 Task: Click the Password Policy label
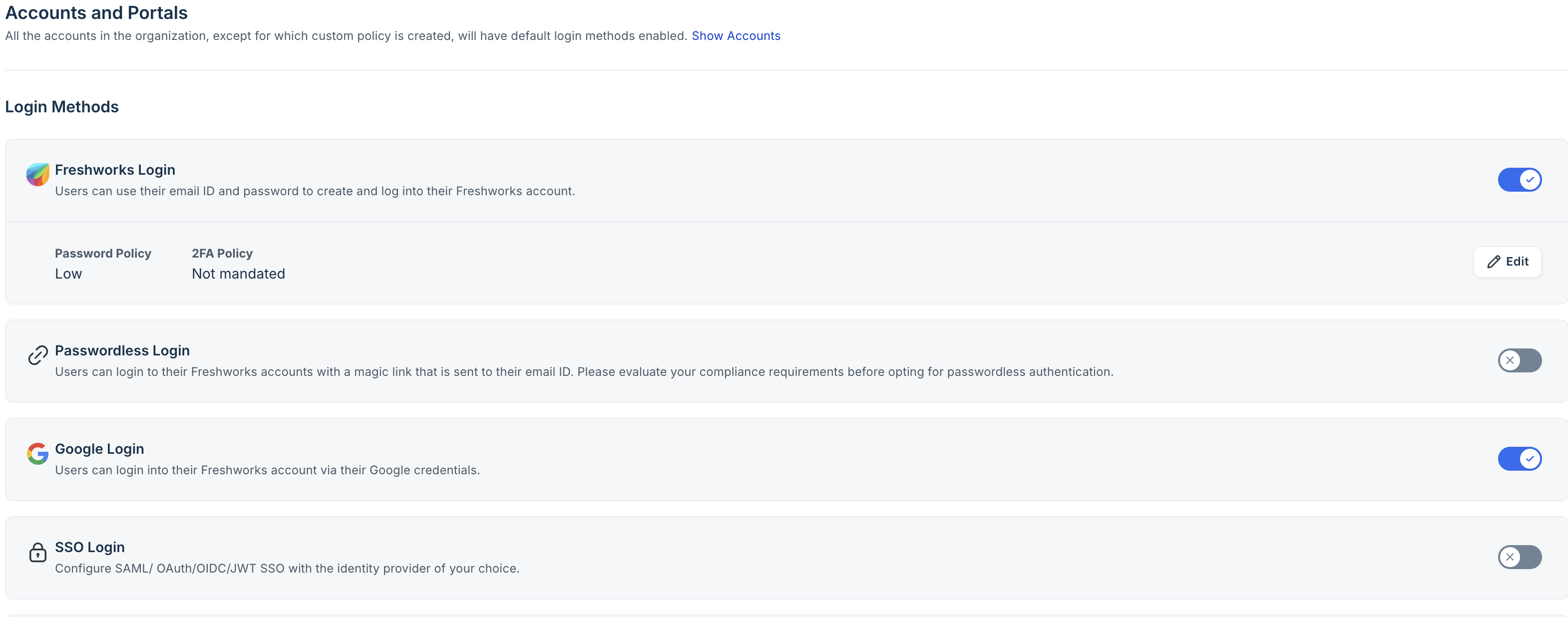coord(103,253)
